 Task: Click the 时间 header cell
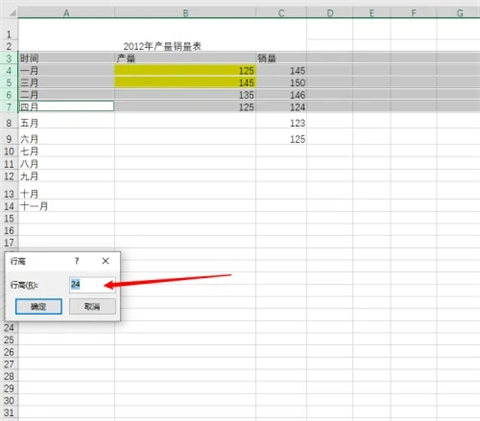point(66,58)
